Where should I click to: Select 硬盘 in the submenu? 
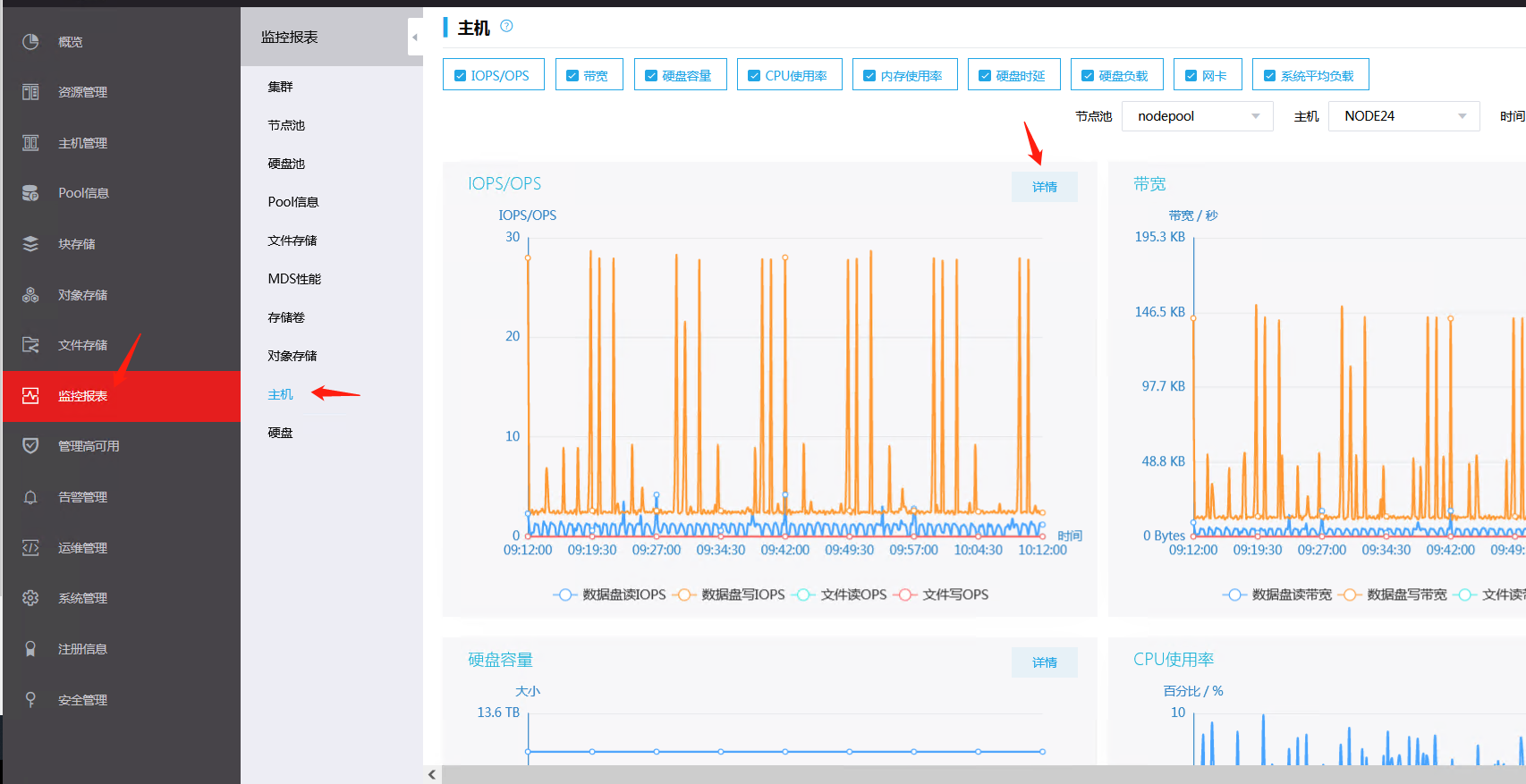coord(280,433)
